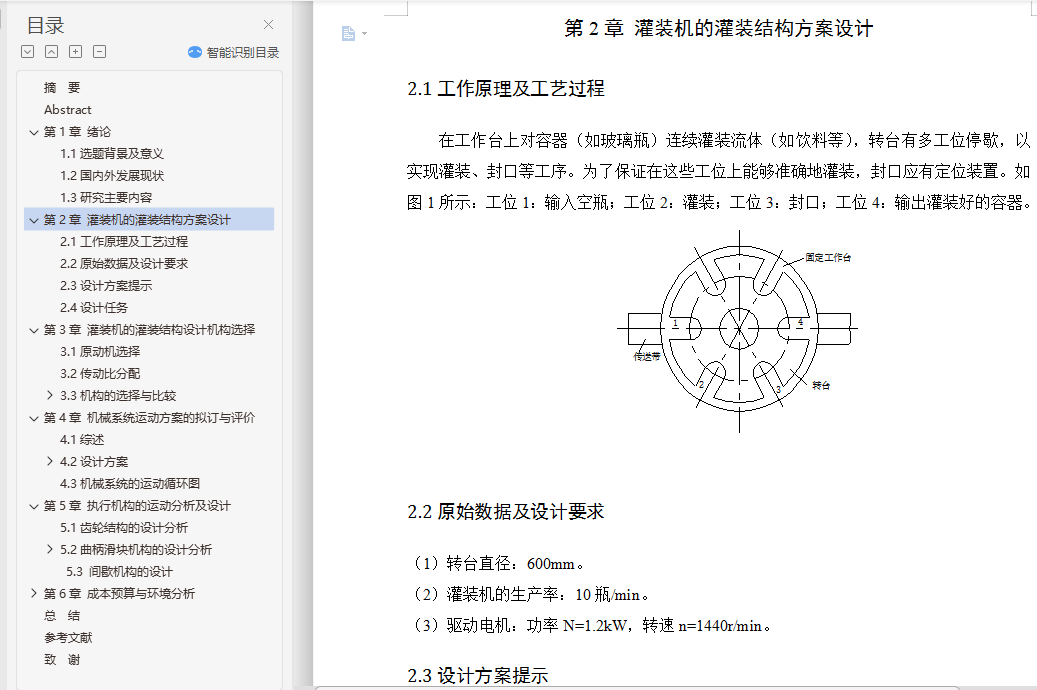The image size is (1037, 690).
Task: Open 3.1 原动机选择 section
Action: 100,351
